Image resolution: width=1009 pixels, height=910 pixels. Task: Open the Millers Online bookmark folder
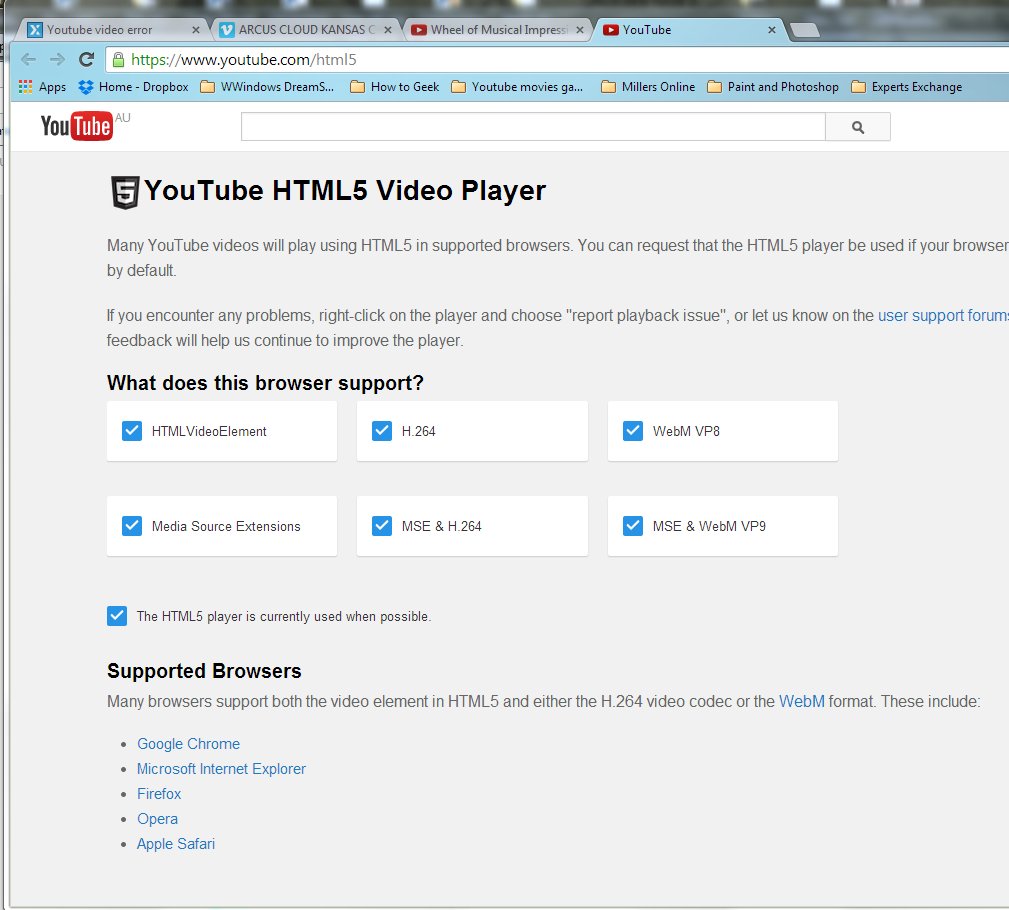(x=648, y=87)
